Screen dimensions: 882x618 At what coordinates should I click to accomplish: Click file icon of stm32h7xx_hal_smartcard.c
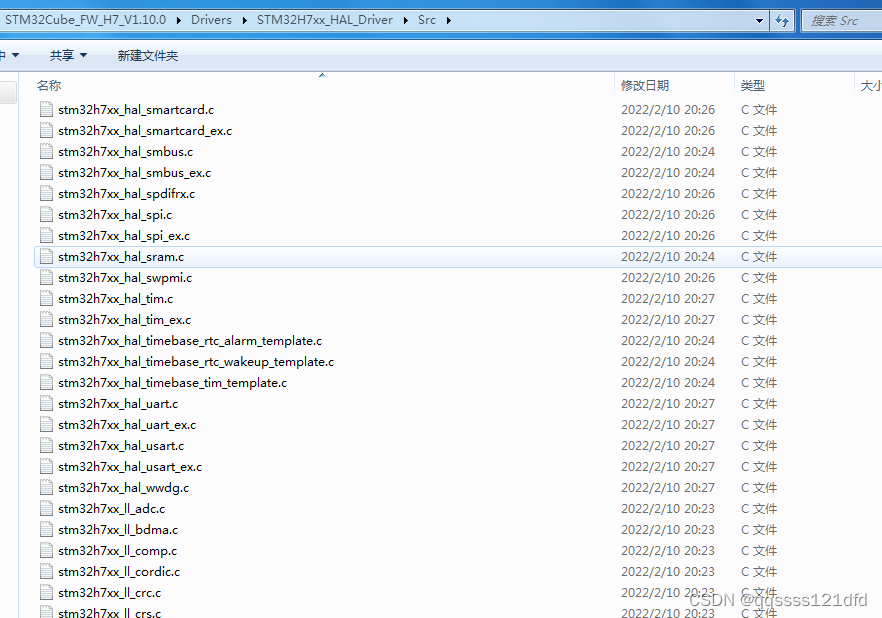tap(47, 109)
